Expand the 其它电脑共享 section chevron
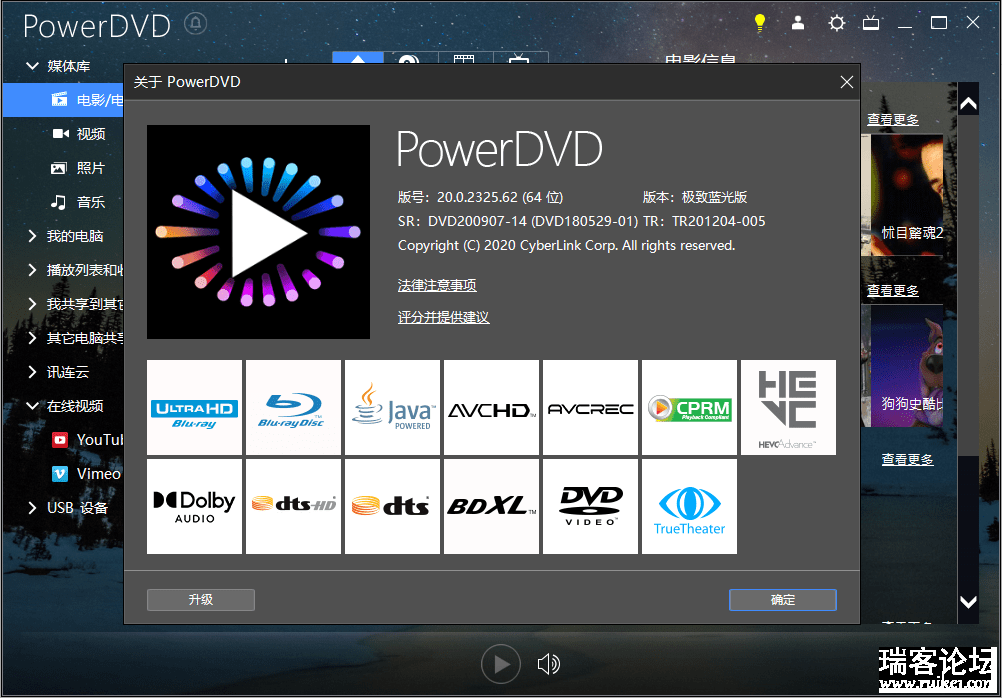 coord(32,337)
